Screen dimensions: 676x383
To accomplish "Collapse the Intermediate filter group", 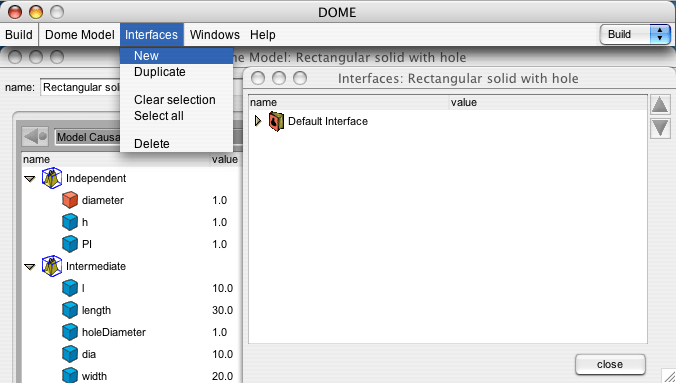I will [29, 267].
